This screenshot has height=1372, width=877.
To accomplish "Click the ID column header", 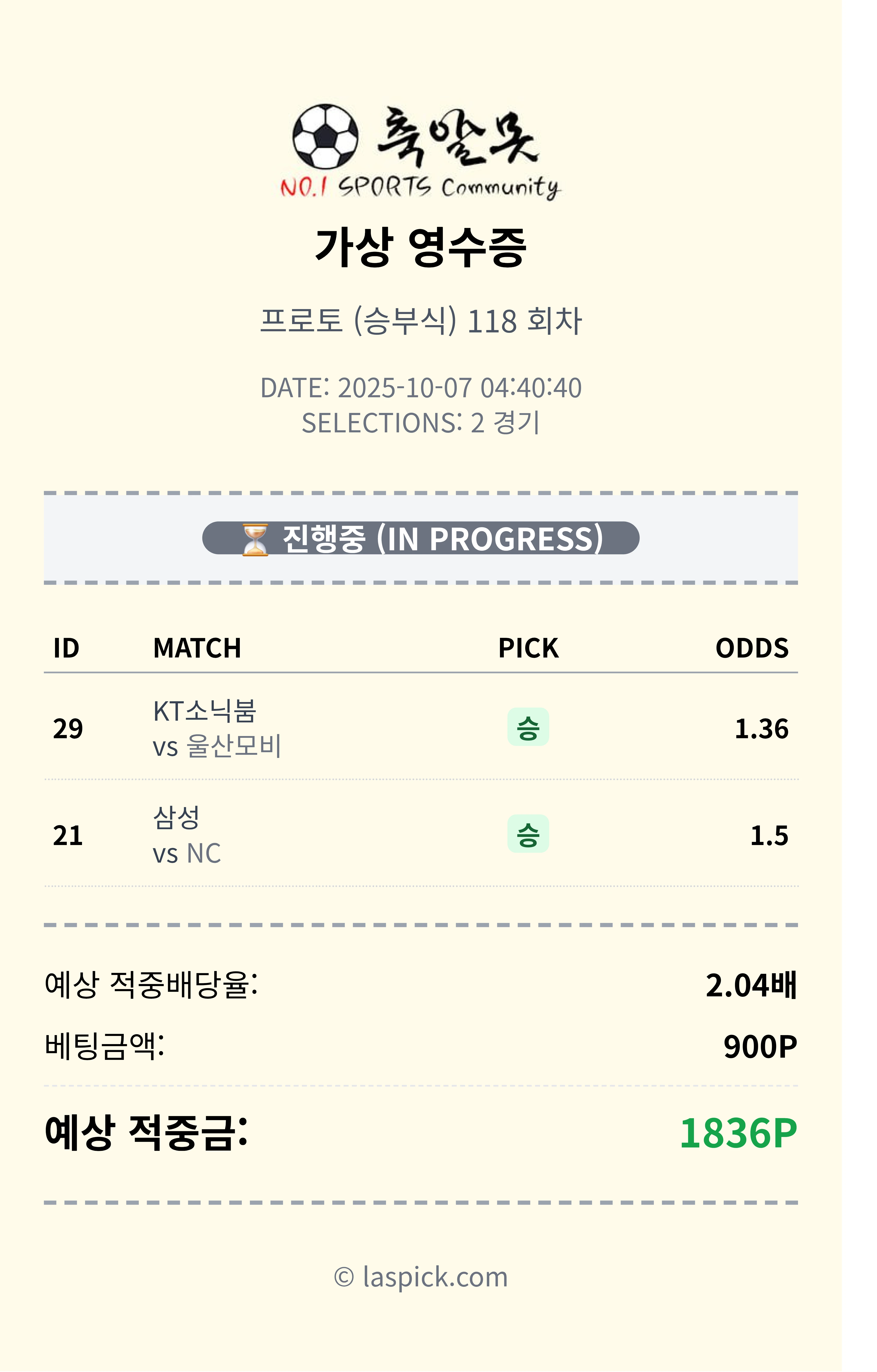I will 66,648.
